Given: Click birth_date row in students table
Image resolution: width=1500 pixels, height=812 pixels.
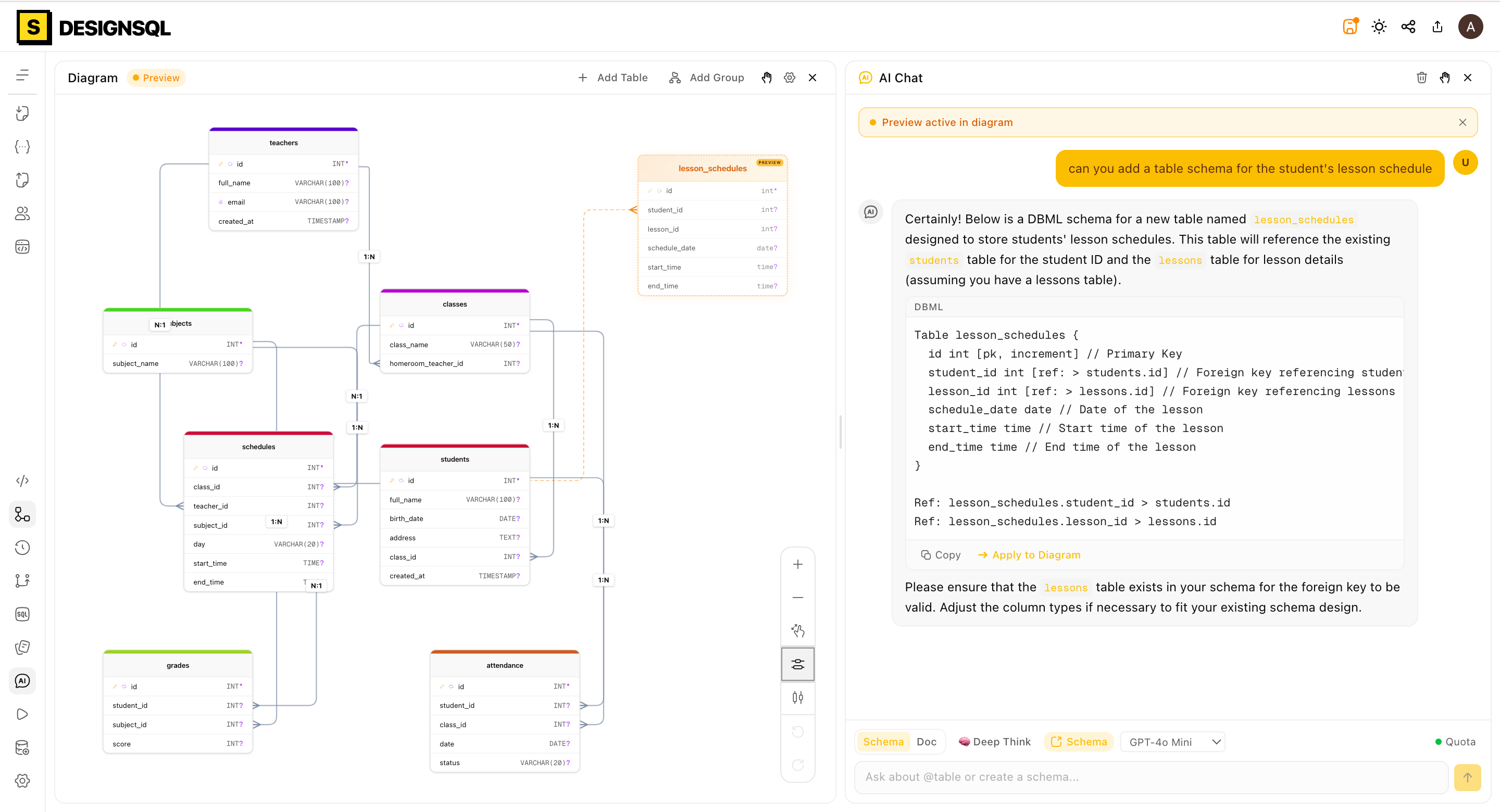Looking at the screenshot, I should [455, 518].
